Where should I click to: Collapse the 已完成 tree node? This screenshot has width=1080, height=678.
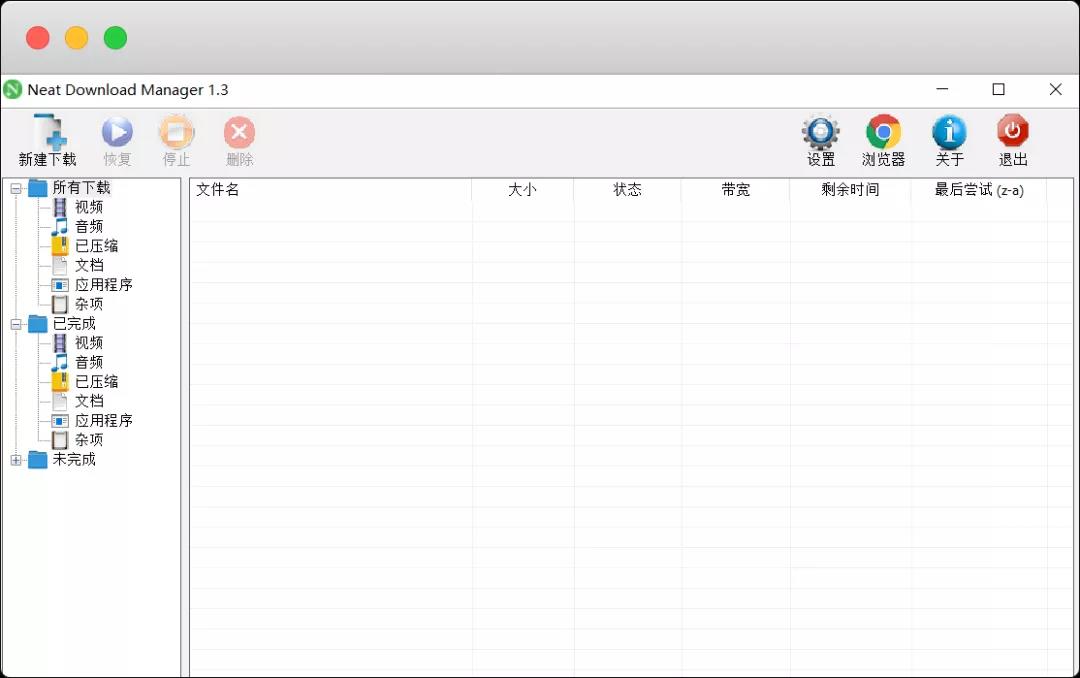pyautogui.click(x=16, y=324)
